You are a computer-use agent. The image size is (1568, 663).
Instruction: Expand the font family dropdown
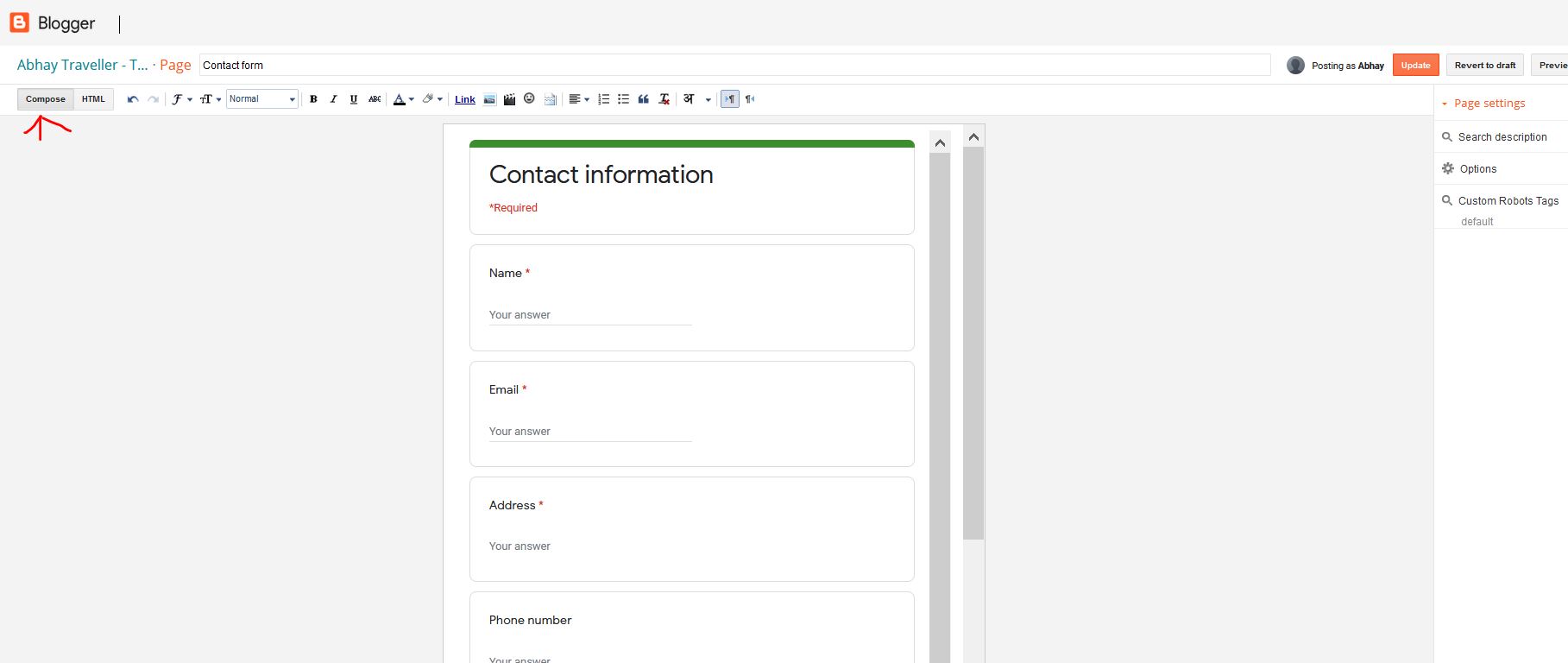click(181, 99)
